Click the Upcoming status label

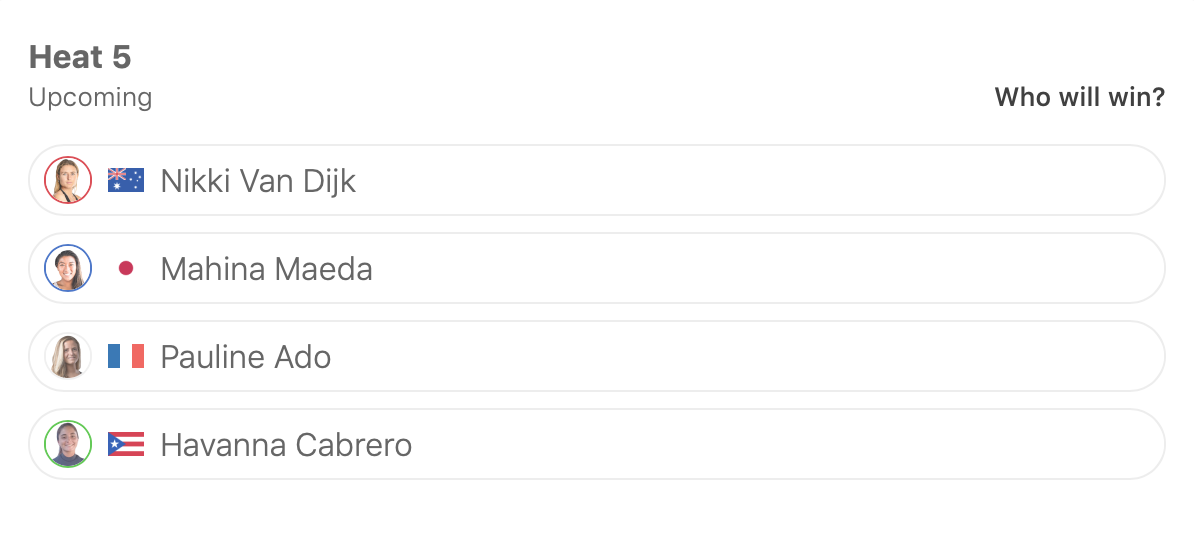(90, 98)
